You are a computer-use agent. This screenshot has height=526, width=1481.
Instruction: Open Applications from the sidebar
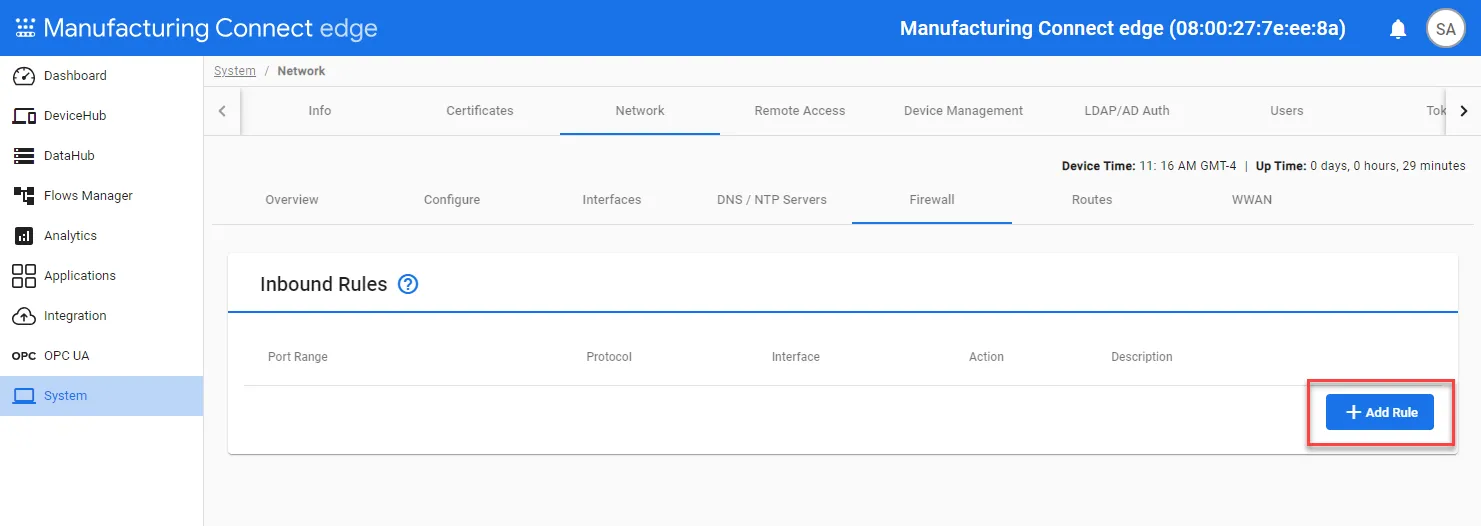point(101,276)
